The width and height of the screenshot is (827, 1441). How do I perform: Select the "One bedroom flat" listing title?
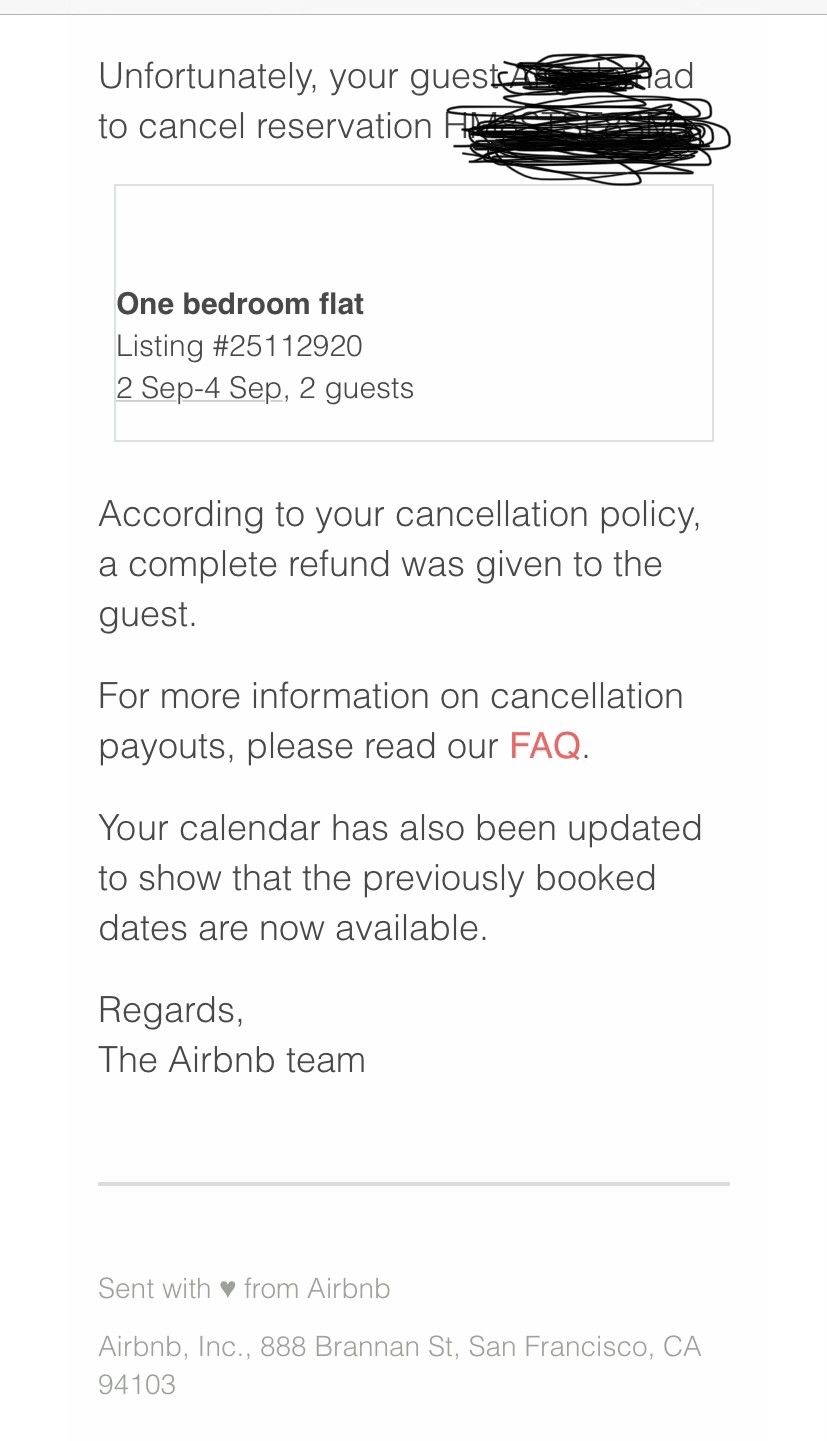coord(240,304)
